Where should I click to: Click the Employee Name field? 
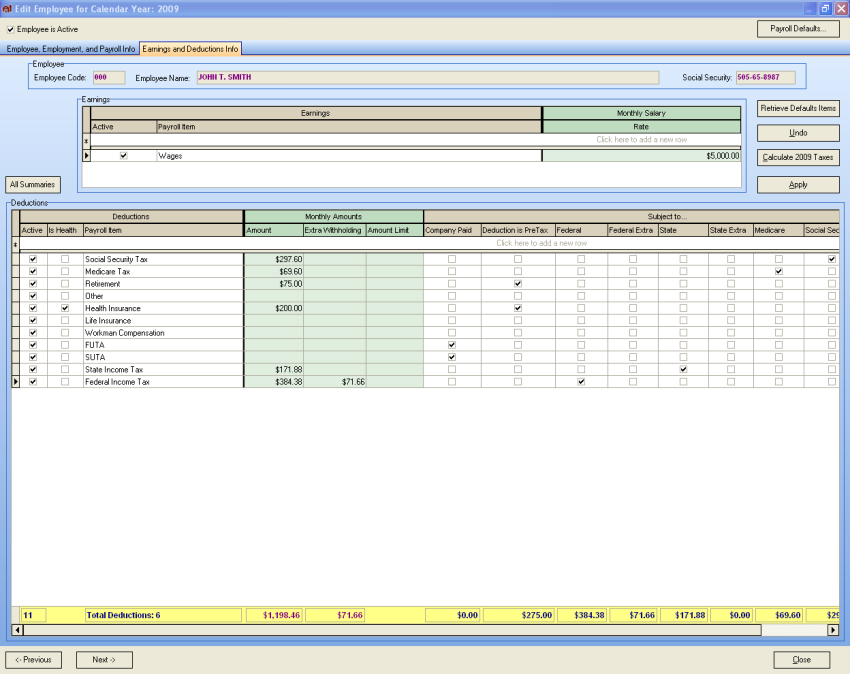click(428, 78)
